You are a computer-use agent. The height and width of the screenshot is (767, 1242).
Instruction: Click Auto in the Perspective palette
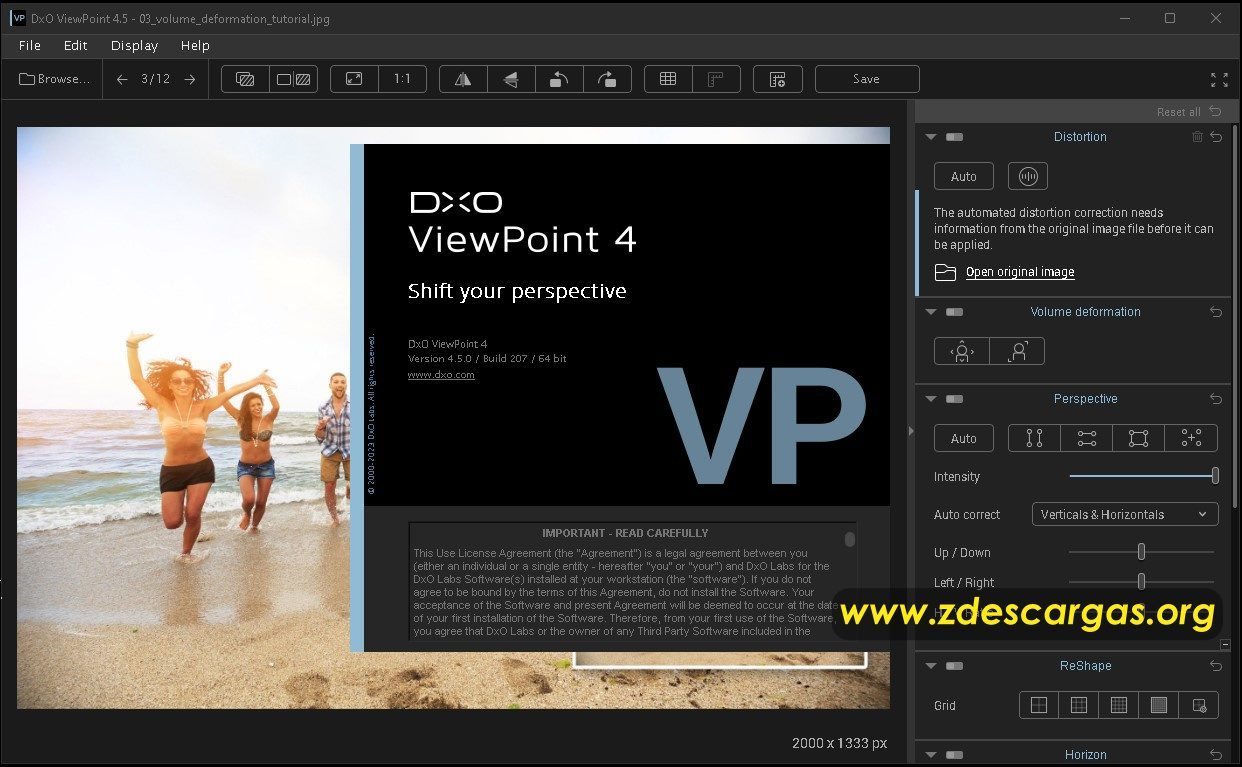pos(964,438)
